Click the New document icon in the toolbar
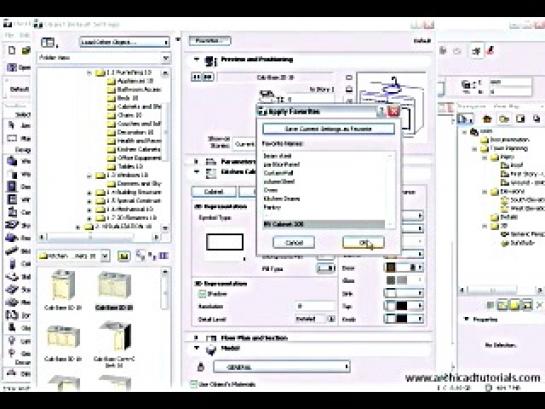This screenshot has height=409, width=545. (x=12, y=50)
